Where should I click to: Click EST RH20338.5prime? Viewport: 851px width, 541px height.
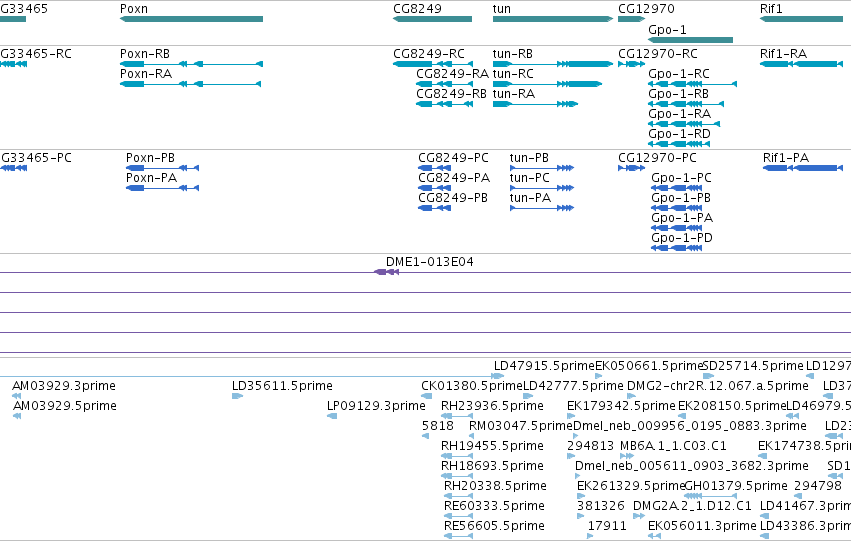click(x=458, y=496)
